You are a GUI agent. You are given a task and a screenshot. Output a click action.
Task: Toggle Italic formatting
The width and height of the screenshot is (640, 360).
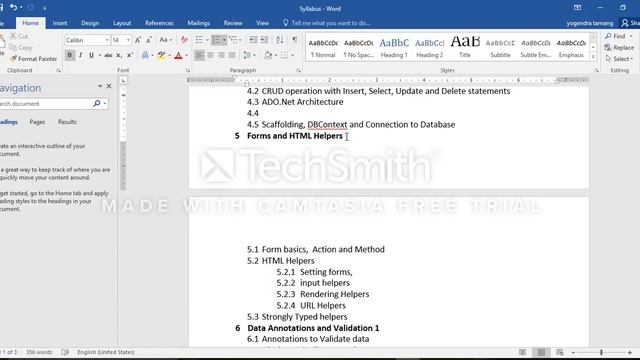pyautogui.click(x=80, y=55)
